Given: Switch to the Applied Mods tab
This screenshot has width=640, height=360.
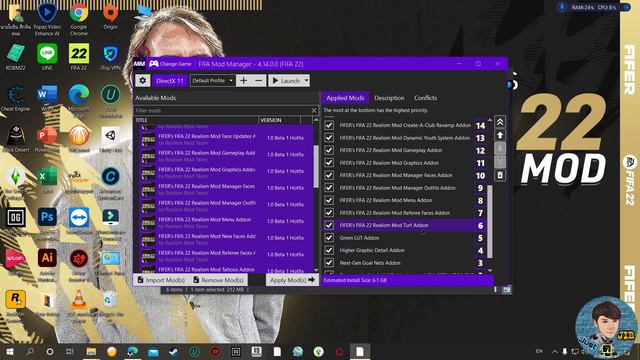Looking at the screenshot, I should [345, 98].
